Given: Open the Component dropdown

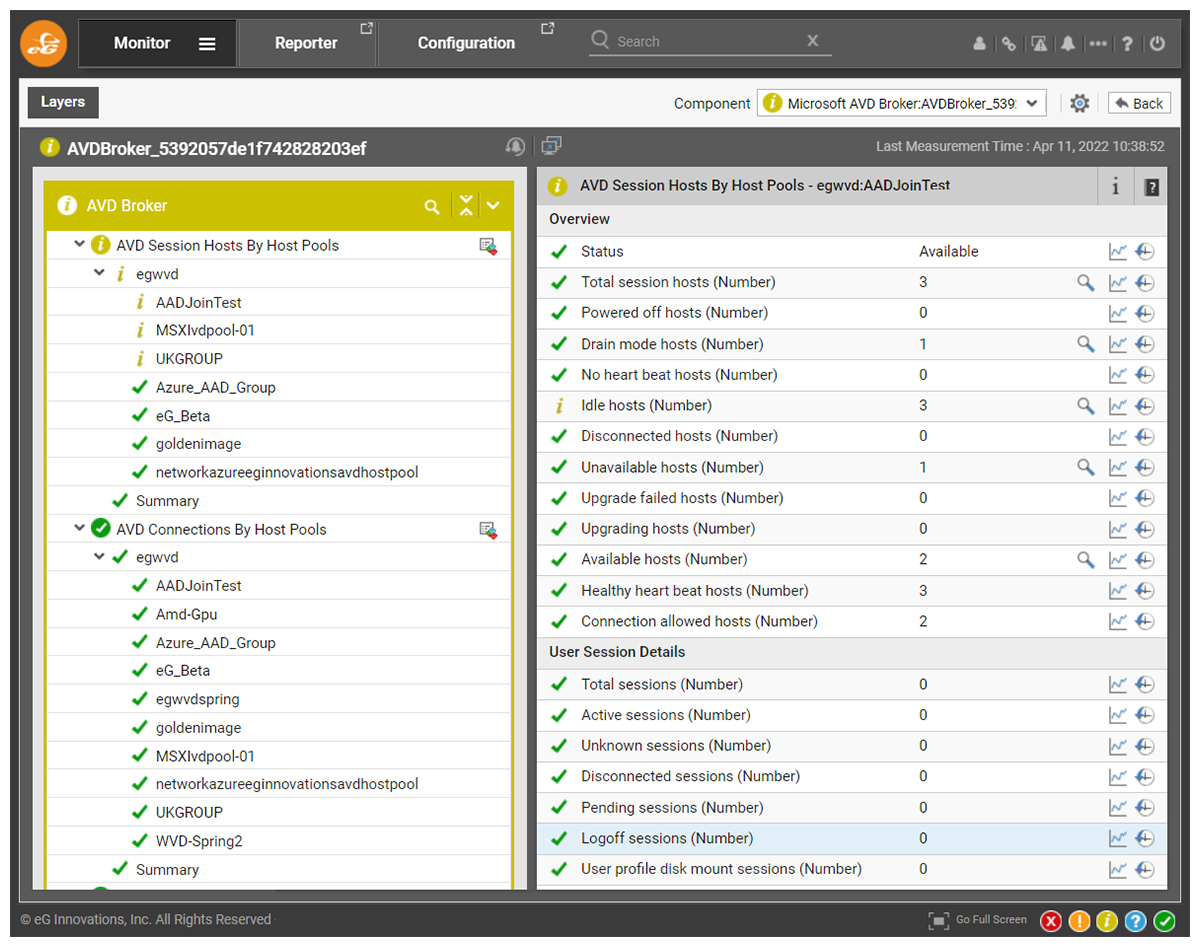Looking at the screenshot, I should click(902, 103).
